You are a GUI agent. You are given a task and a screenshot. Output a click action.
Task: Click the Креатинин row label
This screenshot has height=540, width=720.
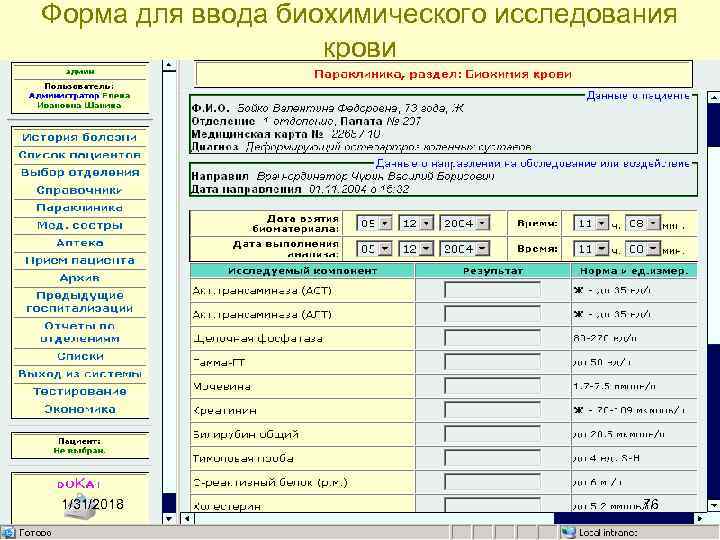pos(225,411)
